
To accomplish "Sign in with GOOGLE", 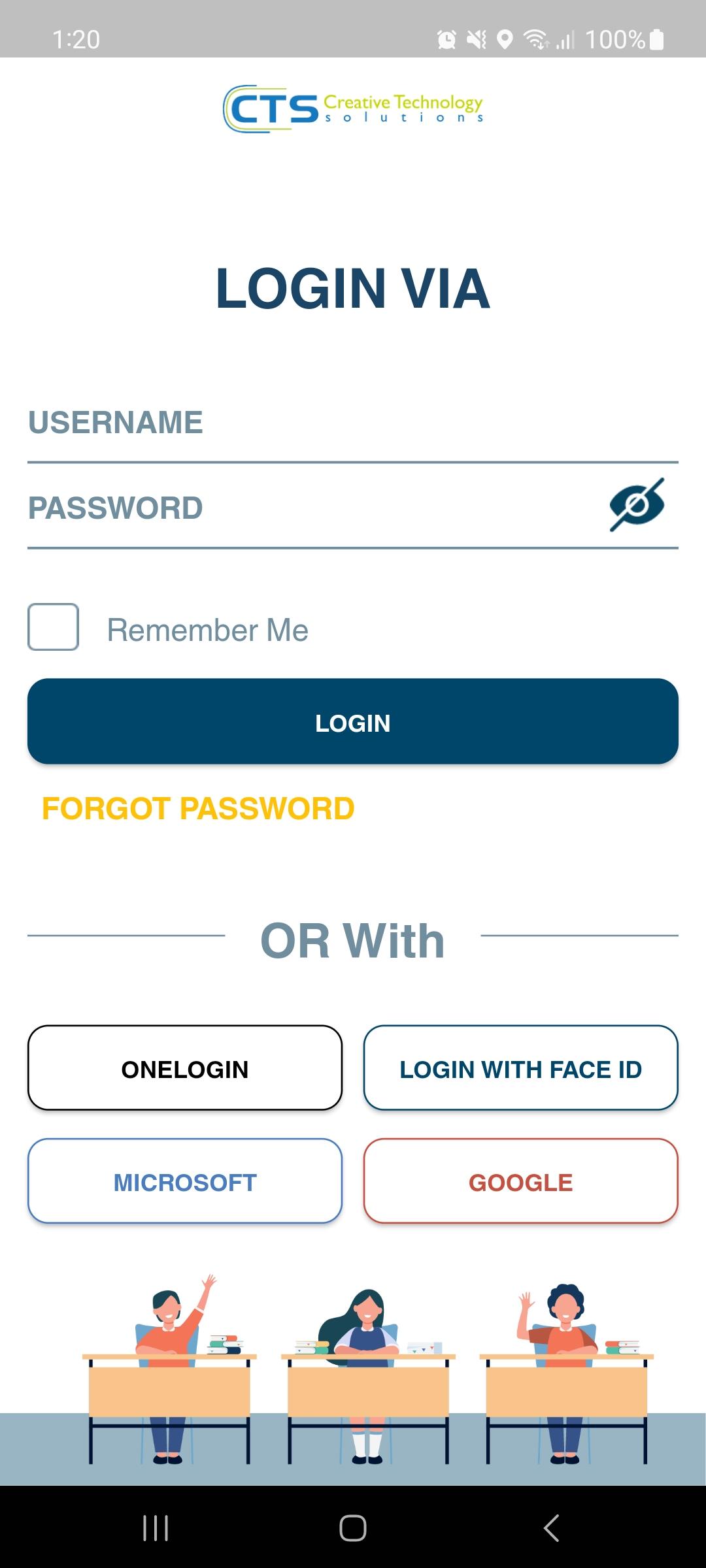I will 521,1181.
